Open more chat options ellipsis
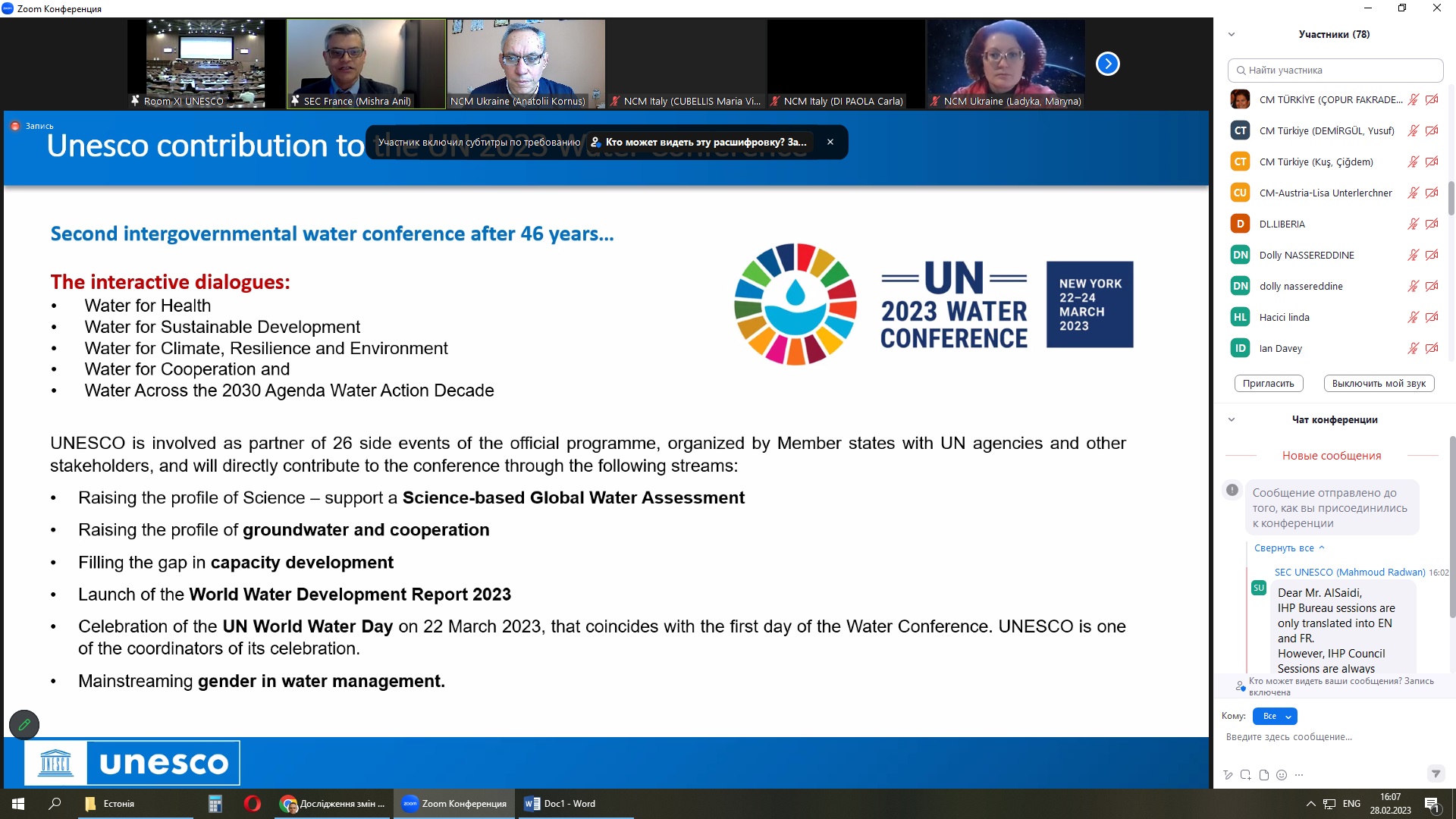This screenshot has height=819, width=1456. coord(1299,775)
